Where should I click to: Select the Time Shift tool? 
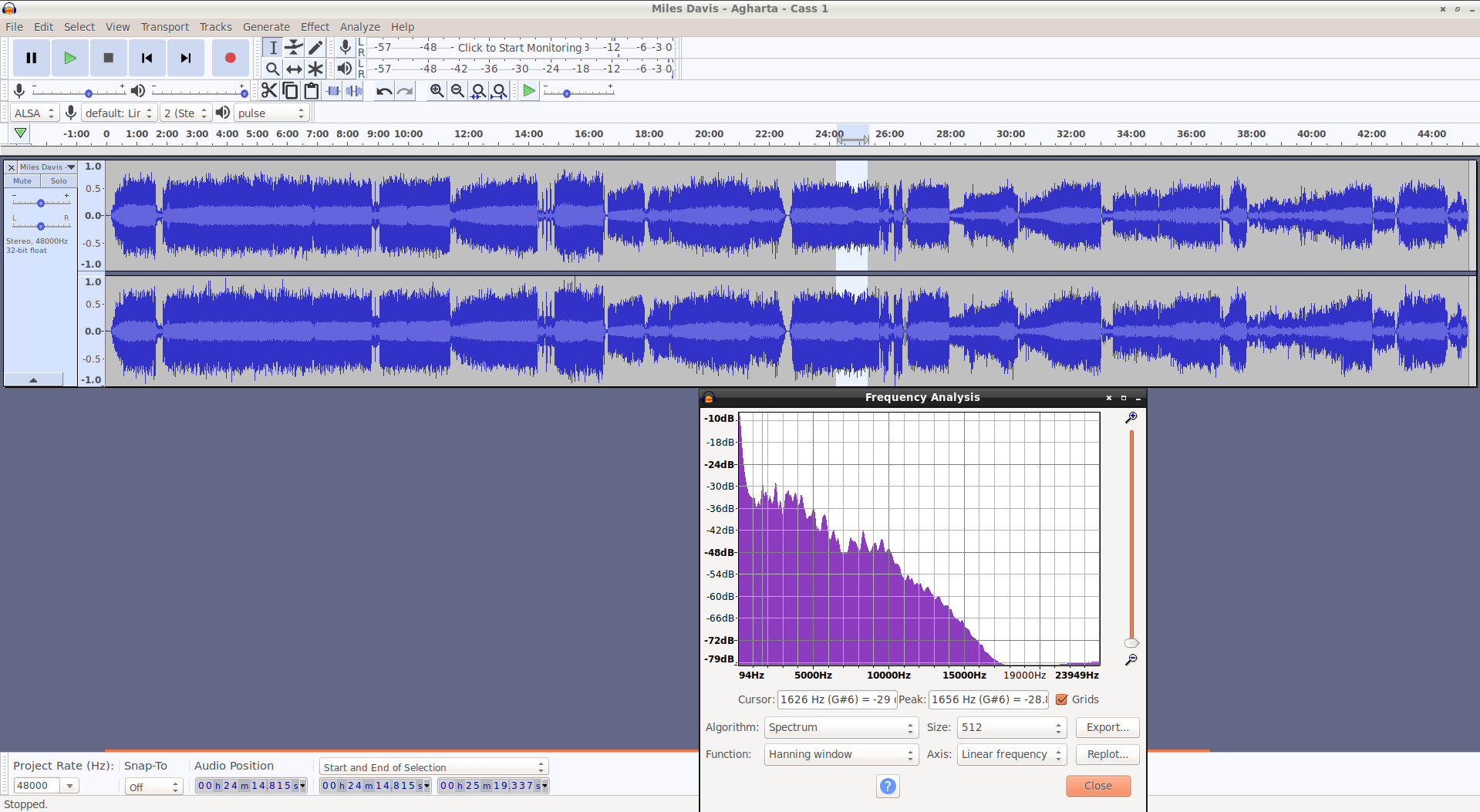pos(294,69)
